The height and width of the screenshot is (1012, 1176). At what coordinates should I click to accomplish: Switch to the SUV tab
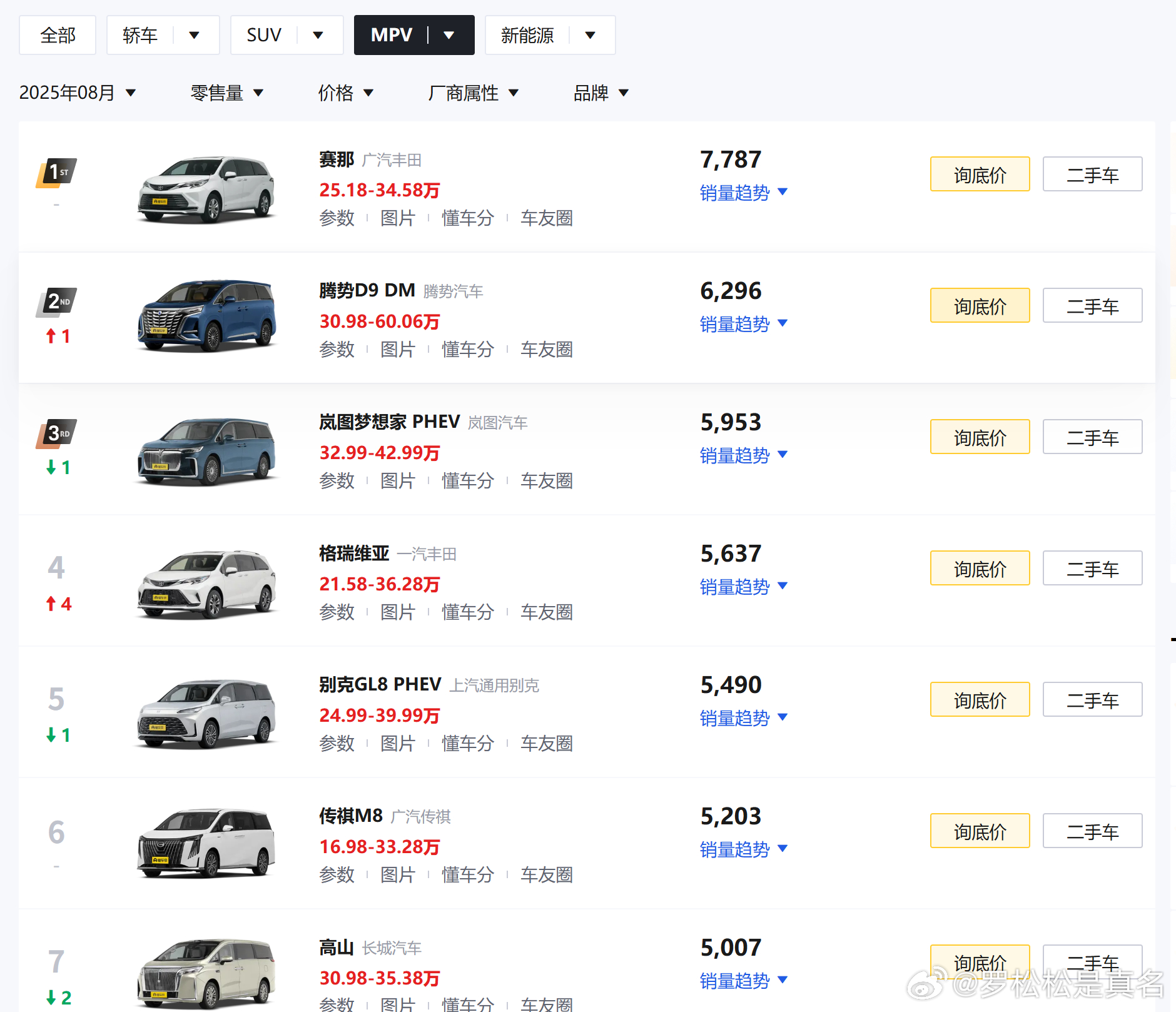263,35
